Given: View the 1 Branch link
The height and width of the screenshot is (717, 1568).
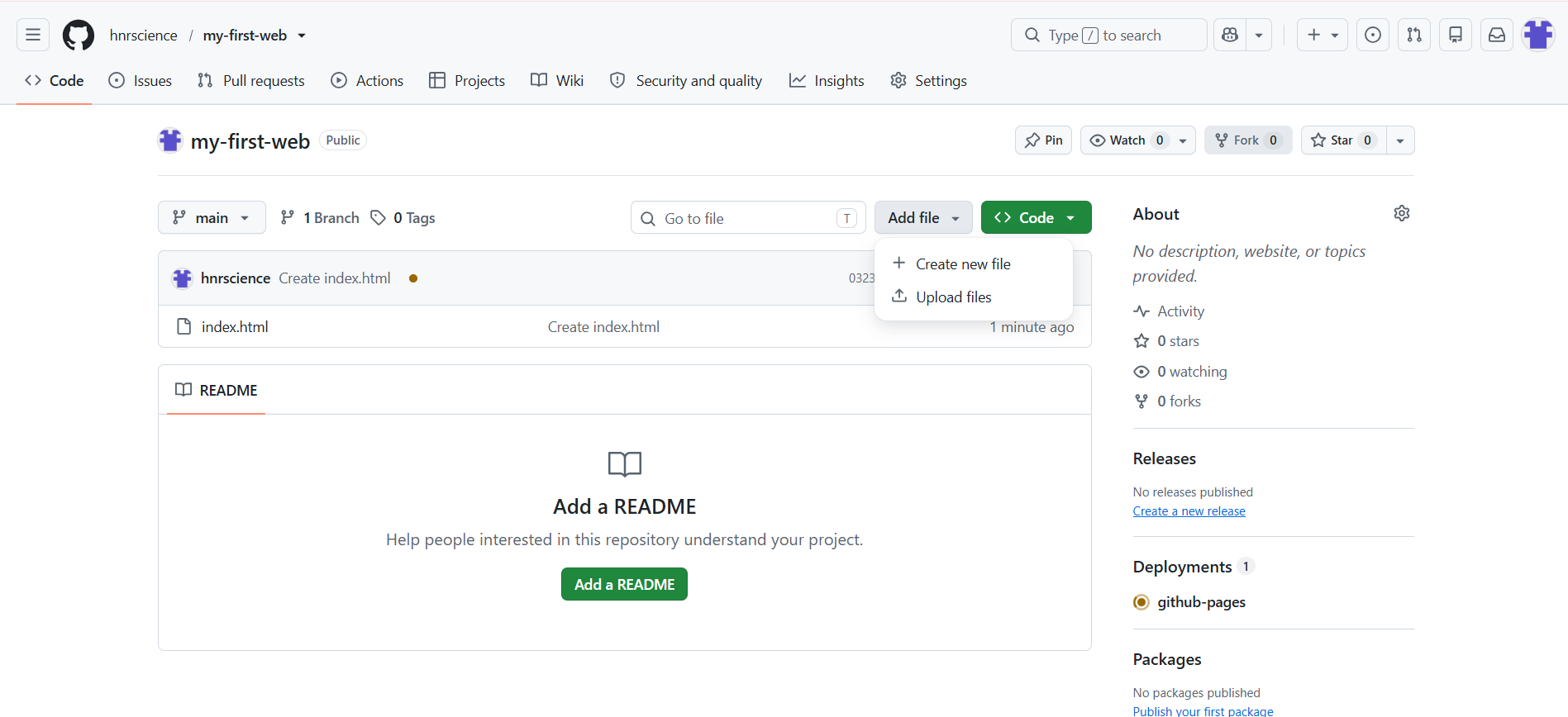Looking at the screenshot, I should click(320, 217).
